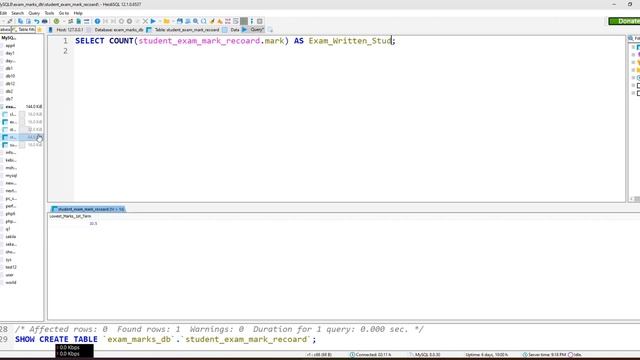Viewport: 640px width, 360px height.
Task: Click the Undo arrow icon in toolbar
Action: pyautogui.click(x=37, y=21)
